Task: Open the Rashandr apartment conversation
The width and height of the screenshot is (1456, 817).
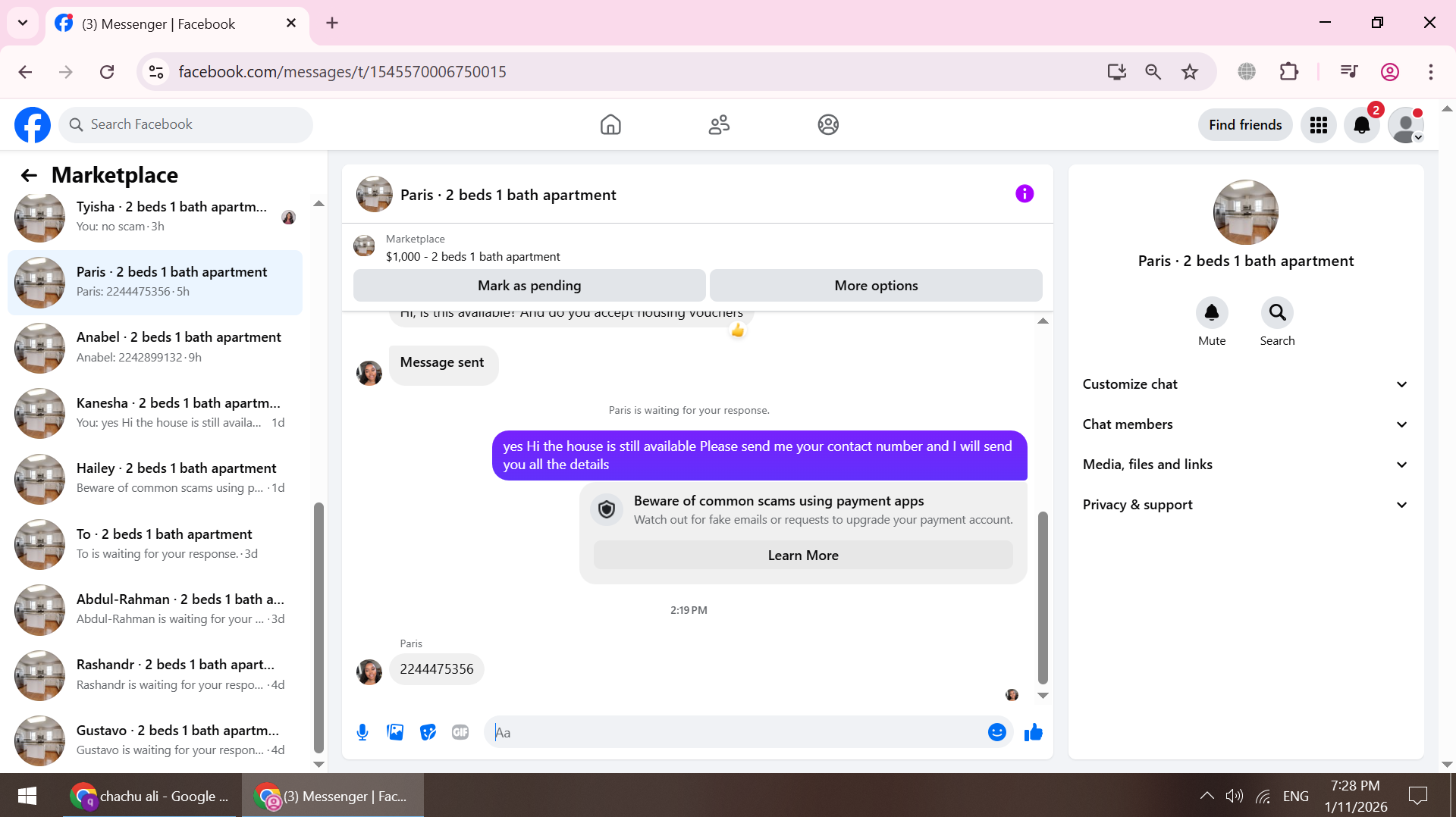Action: (155, 675)
